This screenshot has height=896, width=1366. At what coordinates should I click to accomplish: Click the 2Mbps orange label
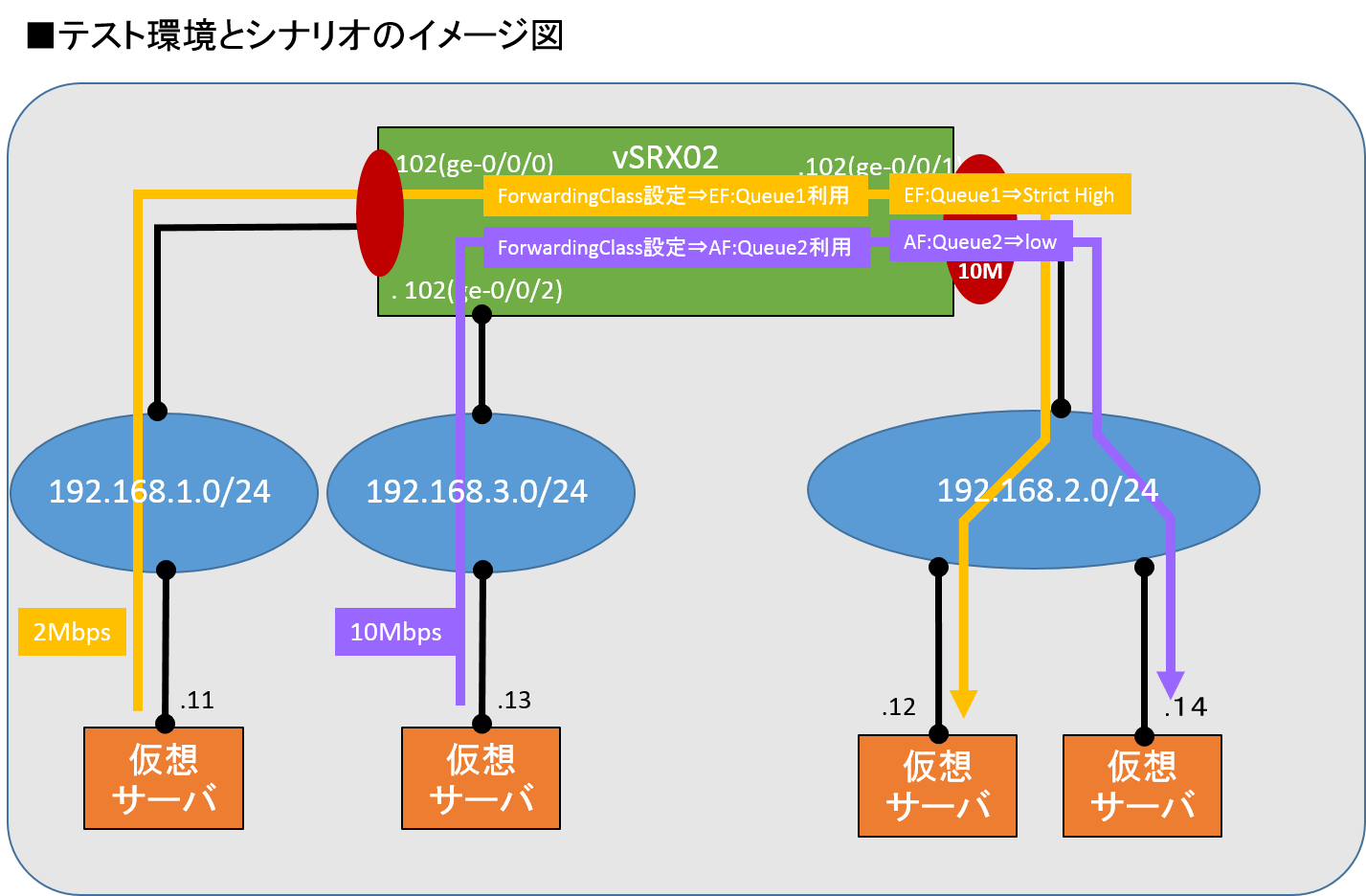[73, 632]
